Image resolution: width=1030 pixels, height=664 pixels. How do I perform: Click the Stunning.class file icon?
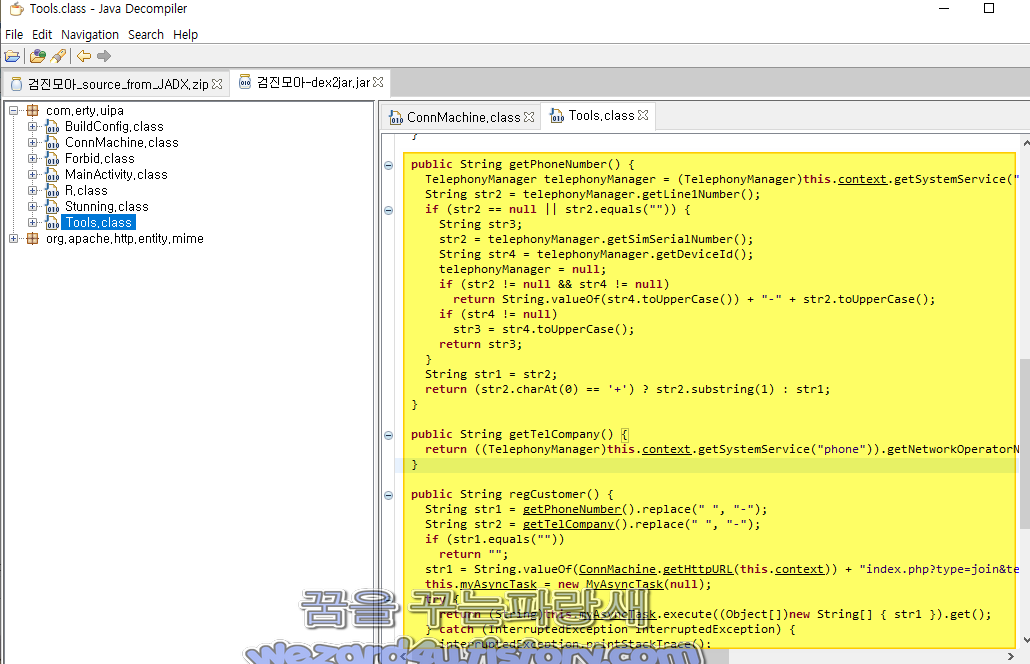point(53,207)
